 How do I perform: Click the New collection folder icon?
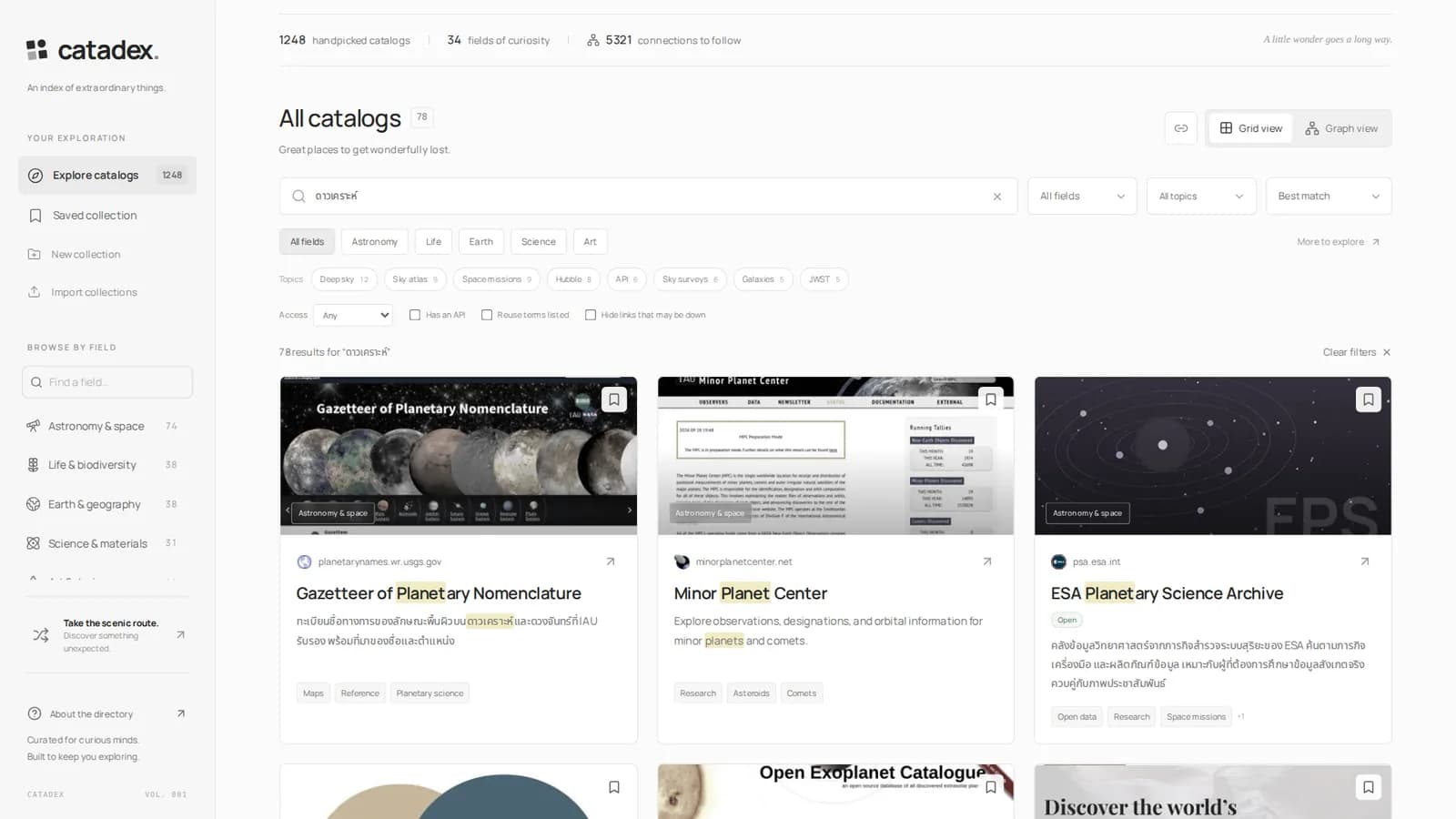[35, 254]
